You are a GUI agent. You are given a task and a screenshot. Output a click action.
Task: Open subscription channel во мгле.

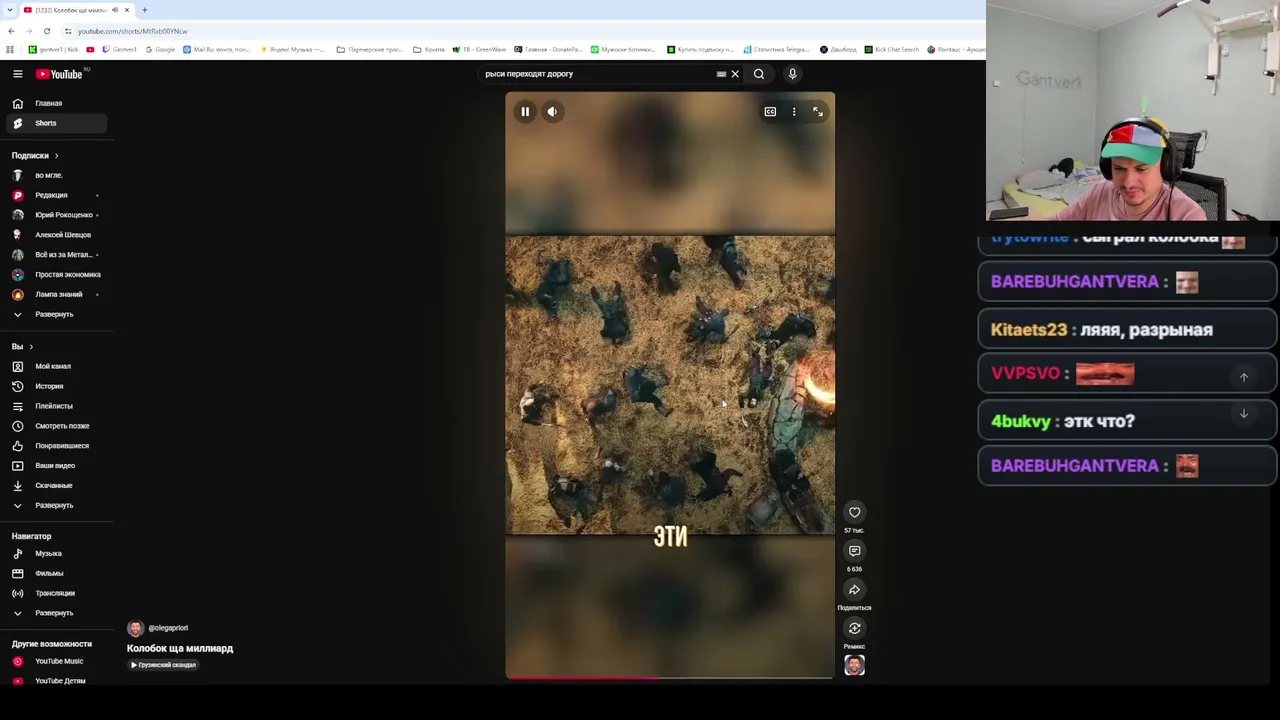pos(55,175)
